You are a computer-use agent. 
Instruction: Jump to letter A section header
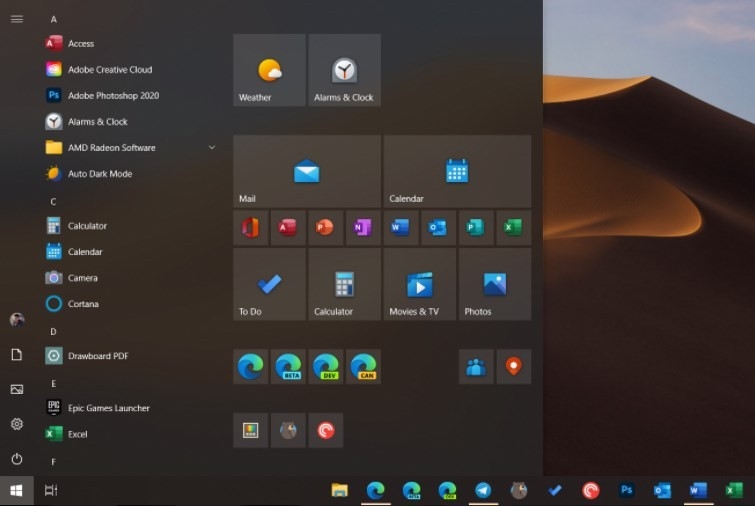[53, 19]
